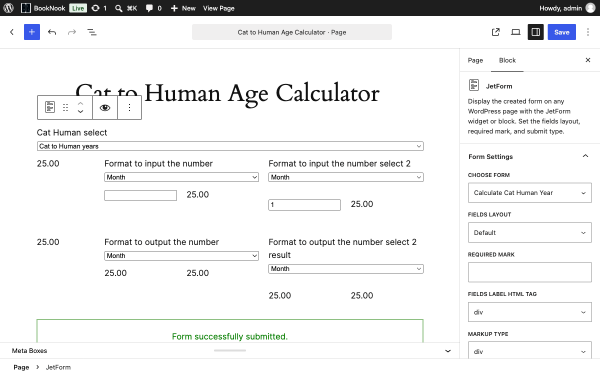The width and height of the screenshot is (600, 375).
Task: Open the New content menu
Action: (x=183, y=8)
